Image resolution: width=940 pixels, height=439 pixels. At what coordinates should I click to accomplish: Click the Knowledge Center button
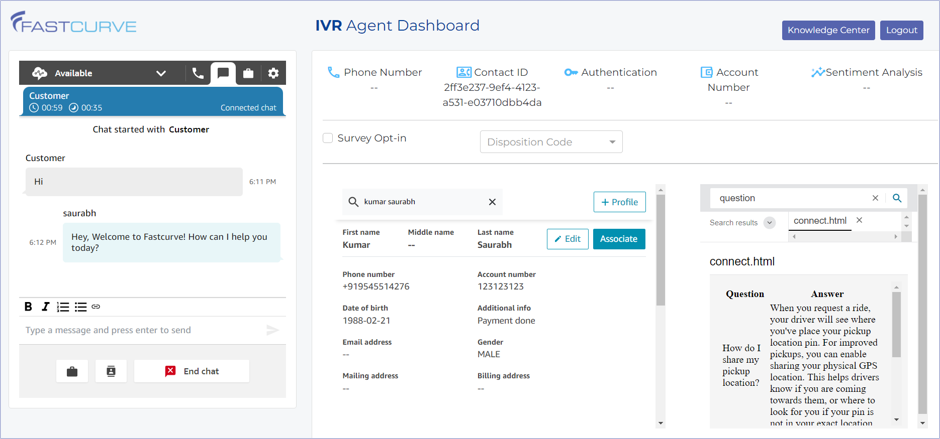(828, 30)
